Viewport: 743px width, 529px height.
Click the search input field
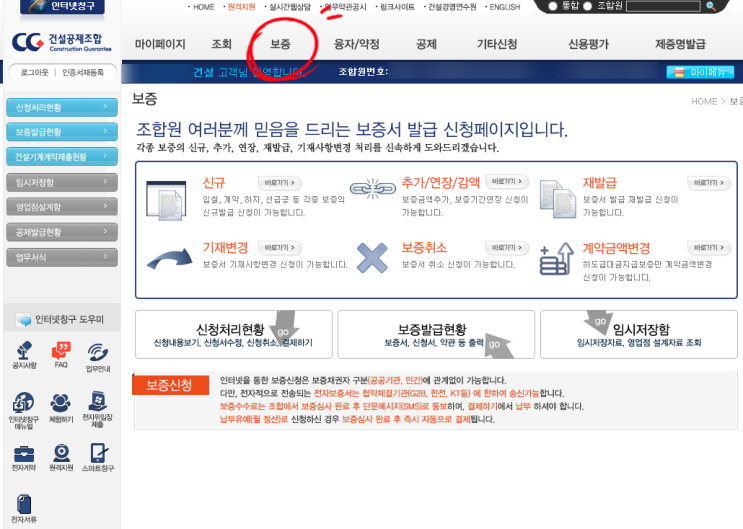point(663,6)
